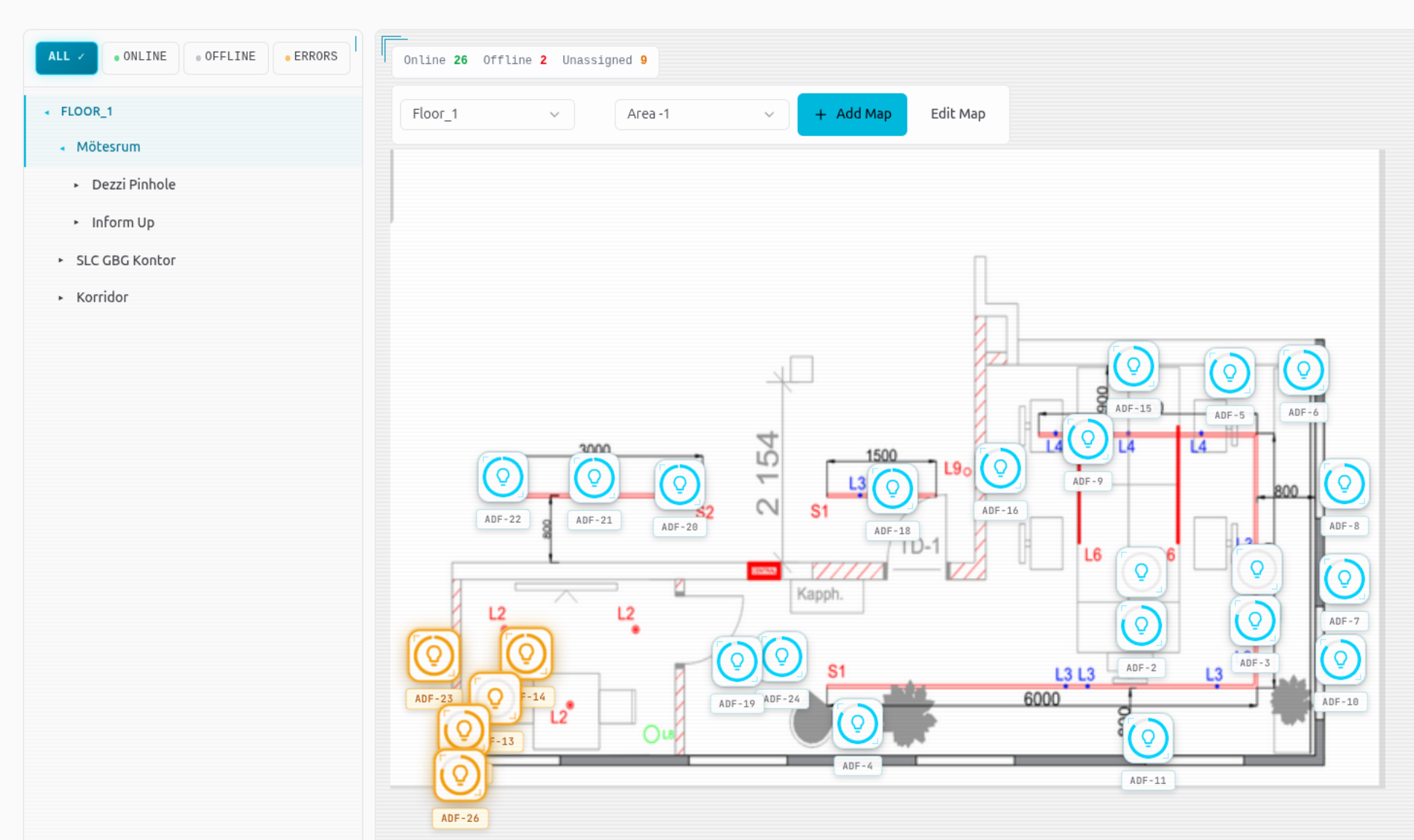This screenshot has height=840, width=1414.
Task: Open the ADF-18 luminaire icon
Action: 892,489
